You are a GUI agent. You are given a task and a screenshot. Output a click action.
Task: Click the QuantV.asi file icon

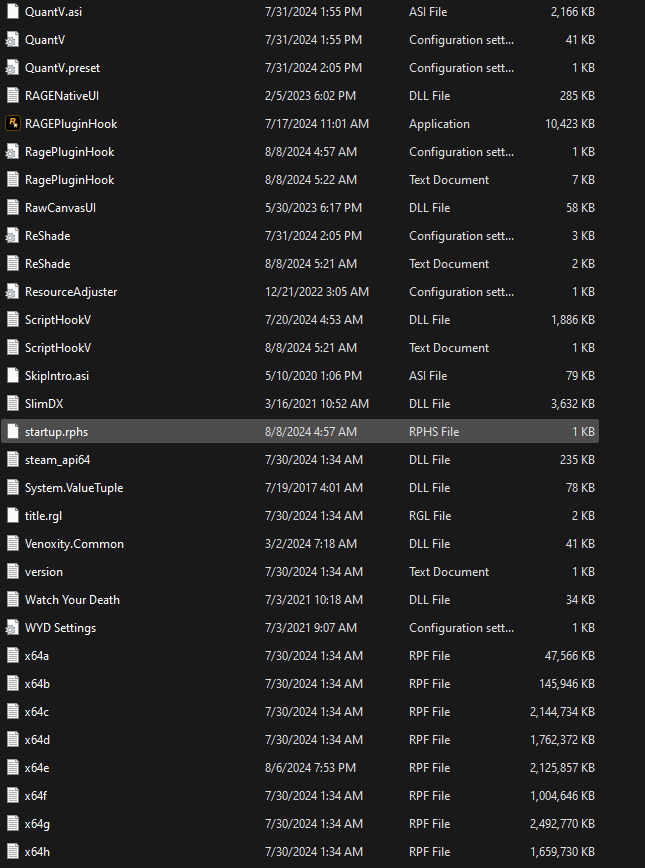point(13,12)
